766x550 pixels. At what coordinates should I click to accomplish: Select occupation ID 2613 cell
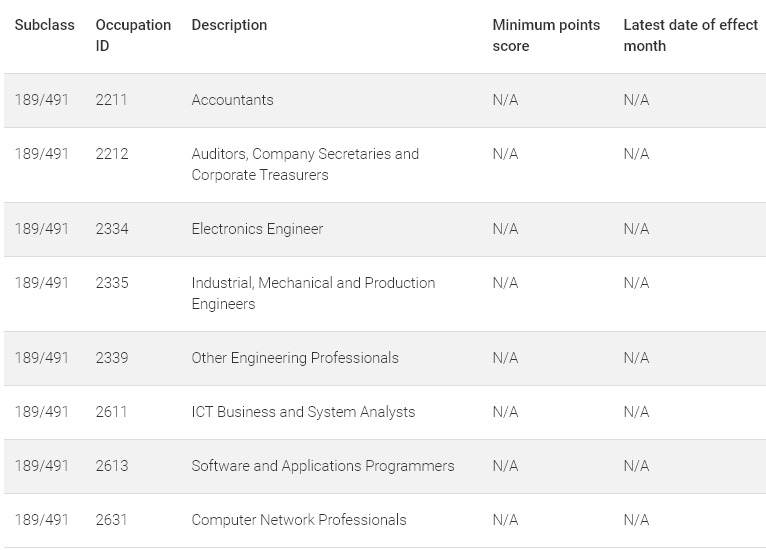tap(112, 466)
